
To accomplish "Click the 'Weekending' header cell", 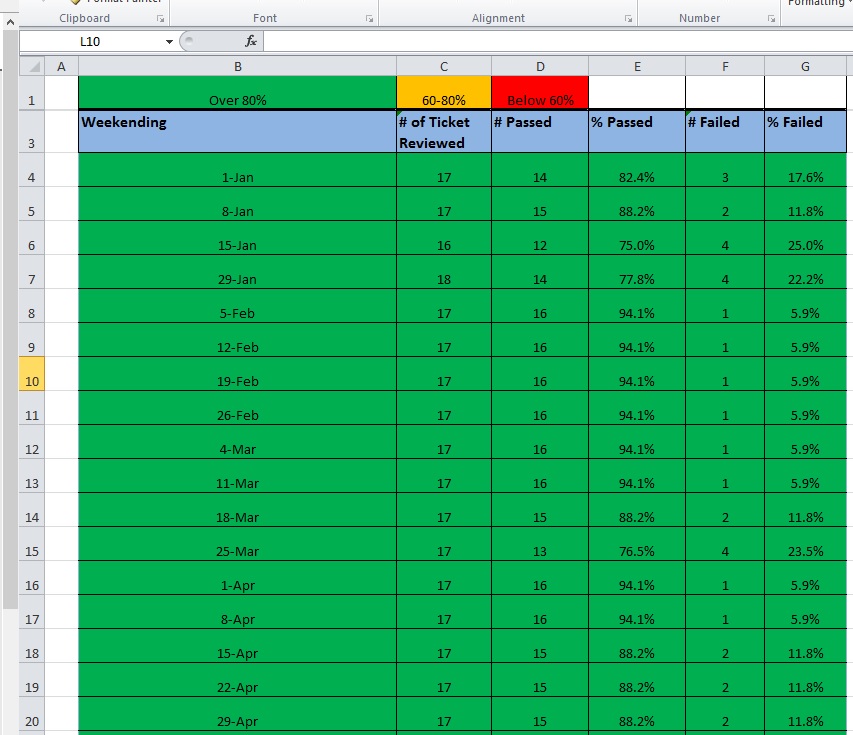I will [x=238, y=132].
